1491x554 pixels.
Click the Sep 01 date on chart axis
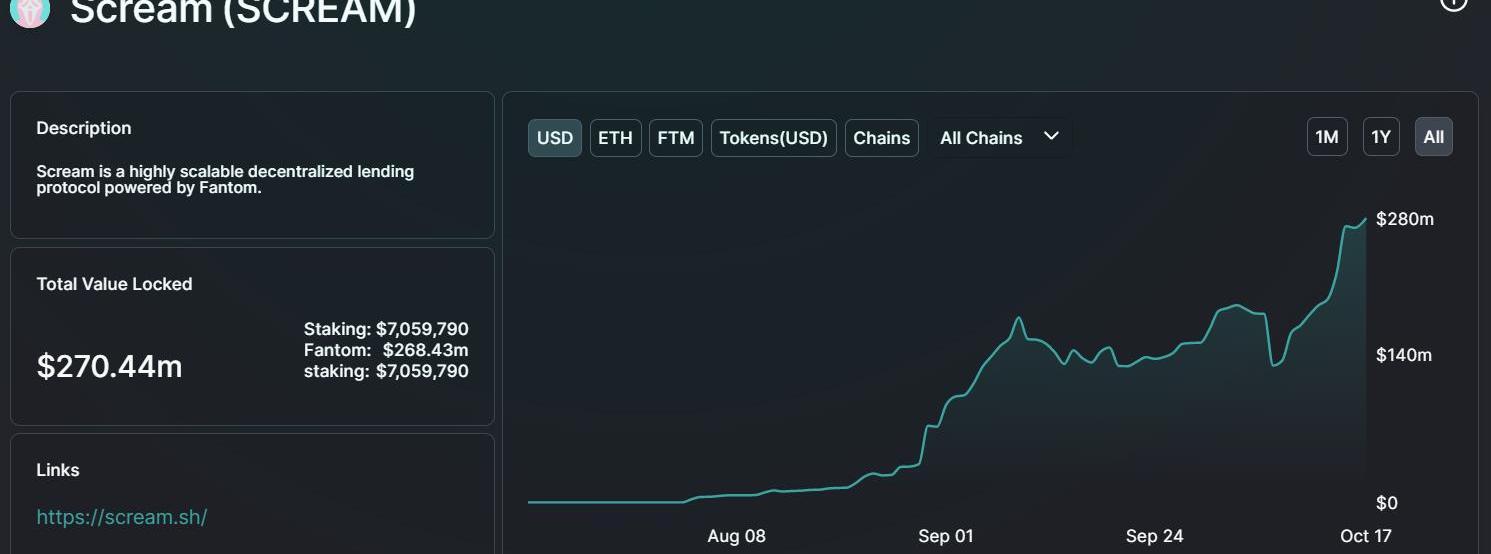pyautogui.click(x=946, y=536)
